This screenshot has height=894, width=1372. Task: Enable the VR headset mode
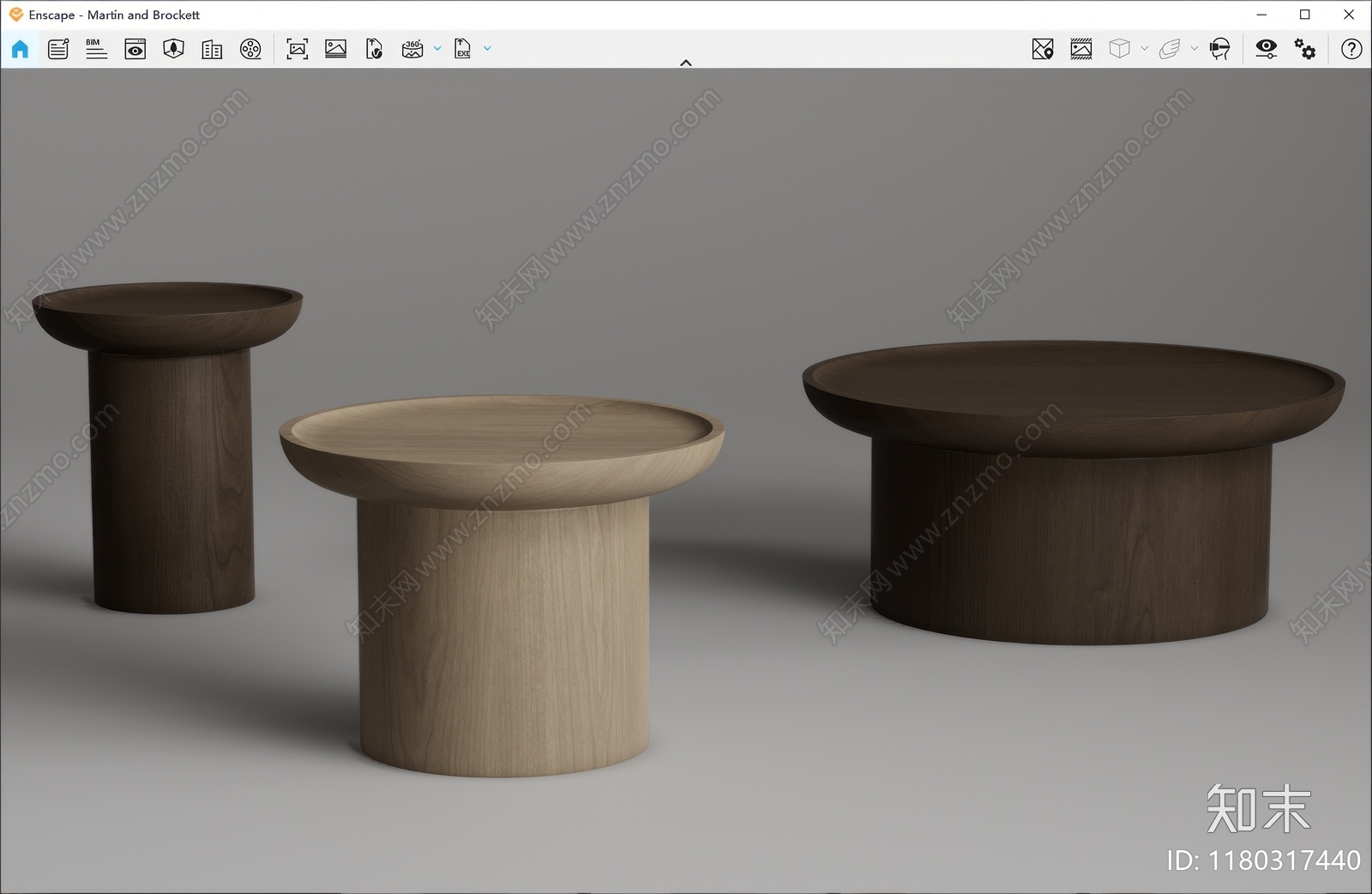tap(1219, 49)
